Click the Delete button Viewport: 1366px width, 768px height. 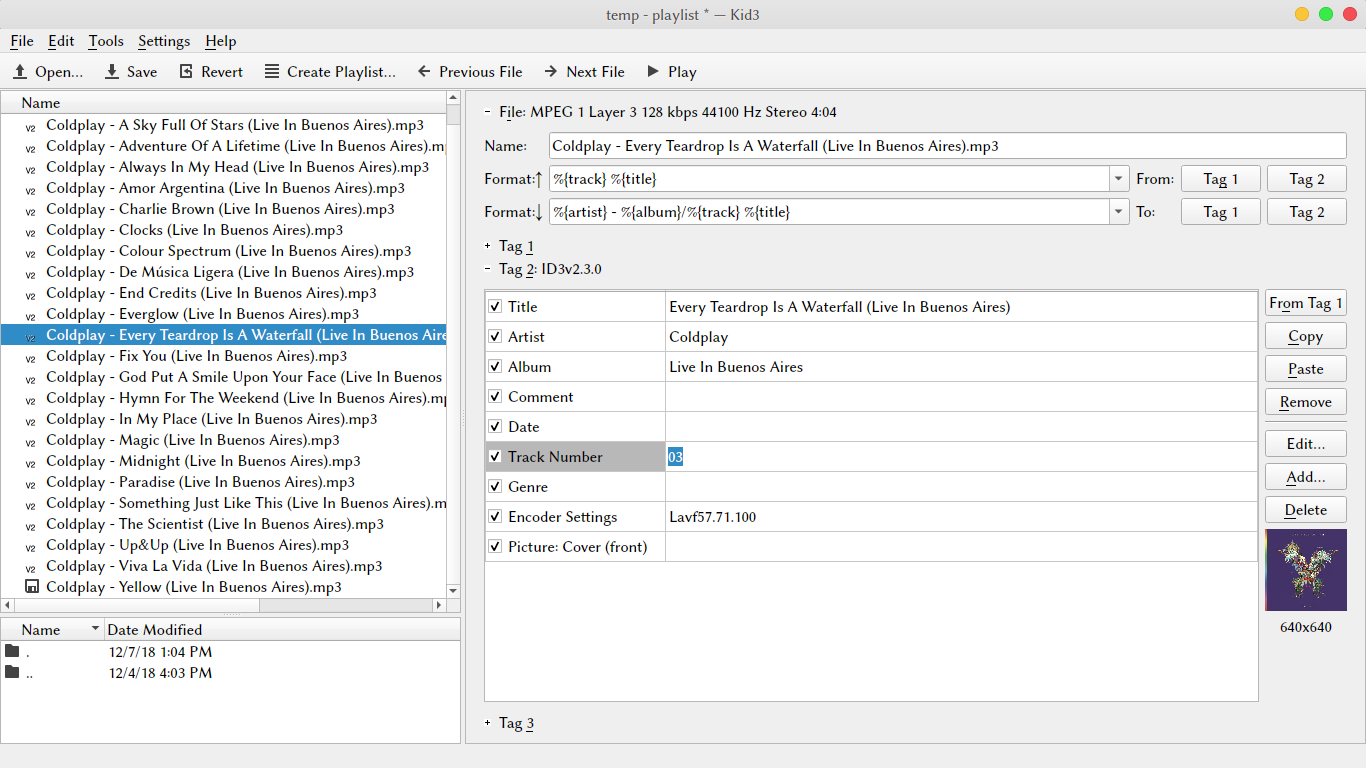(x=1306, y=510)
